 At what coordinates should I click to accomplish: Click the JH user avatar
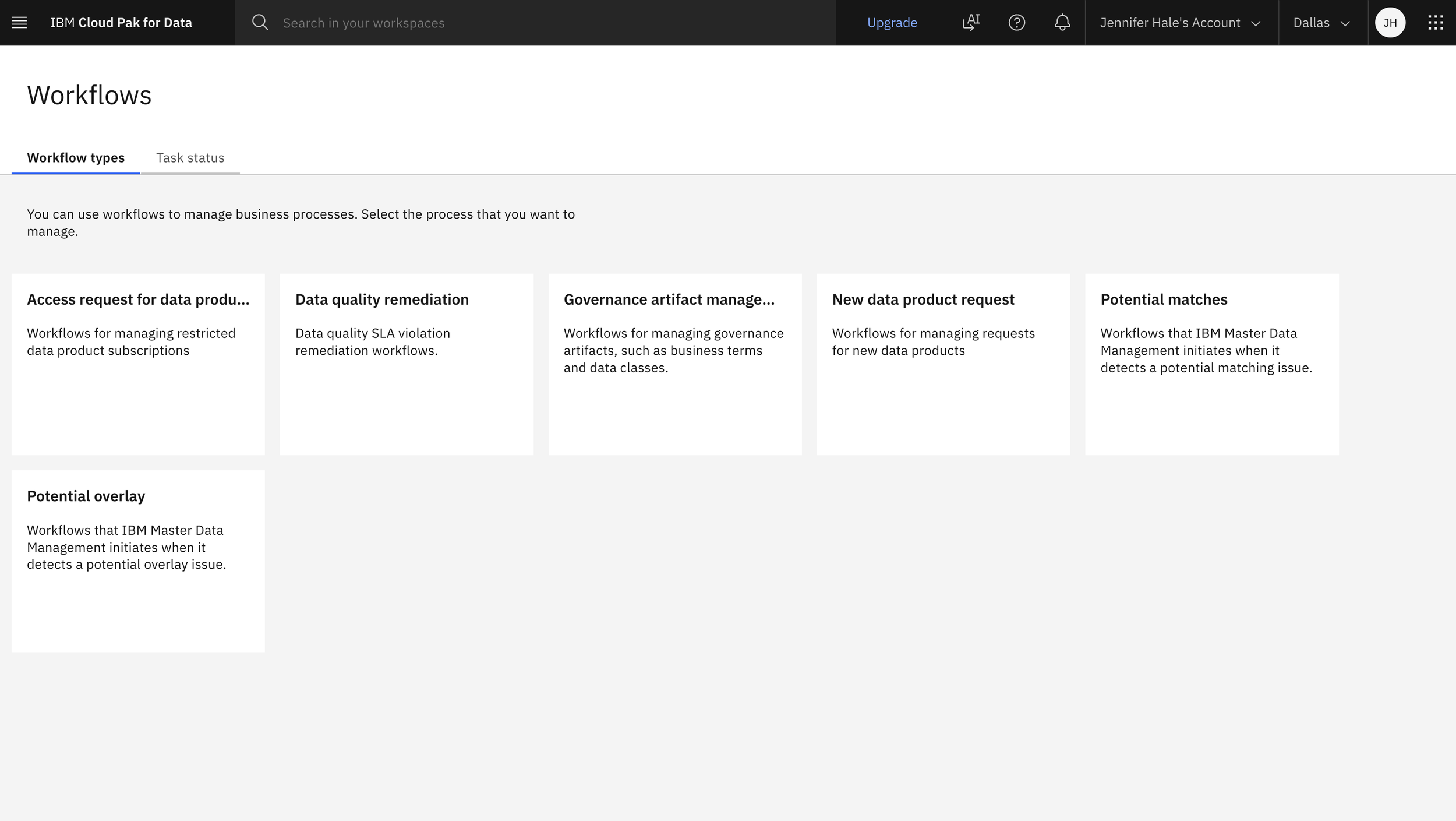coord(1390,23)
